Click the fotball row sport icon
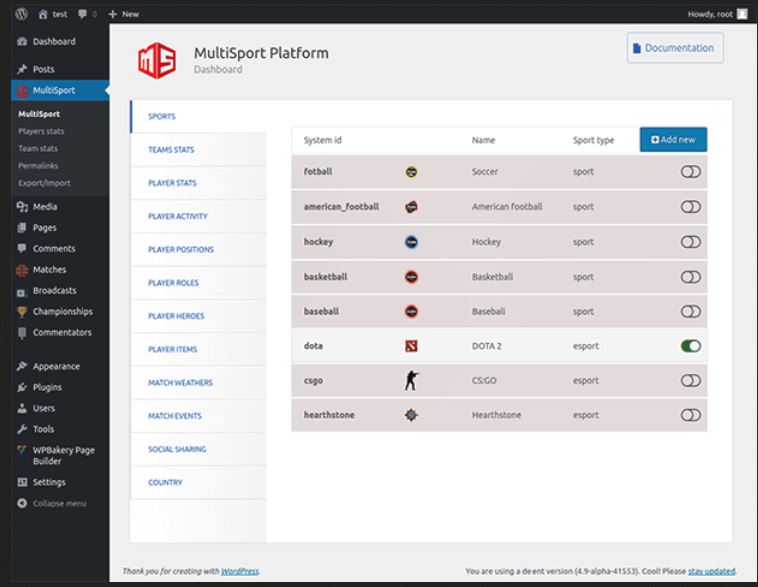This screenshot has width=758, height=587. 411,172
